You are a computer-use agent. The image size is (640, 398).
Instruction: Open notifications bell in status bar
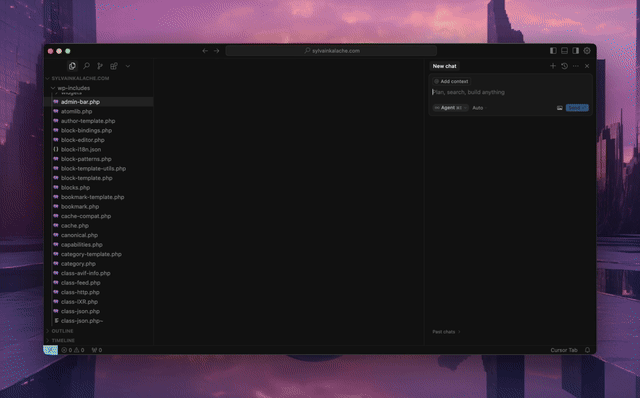click(x=587, y=350)
